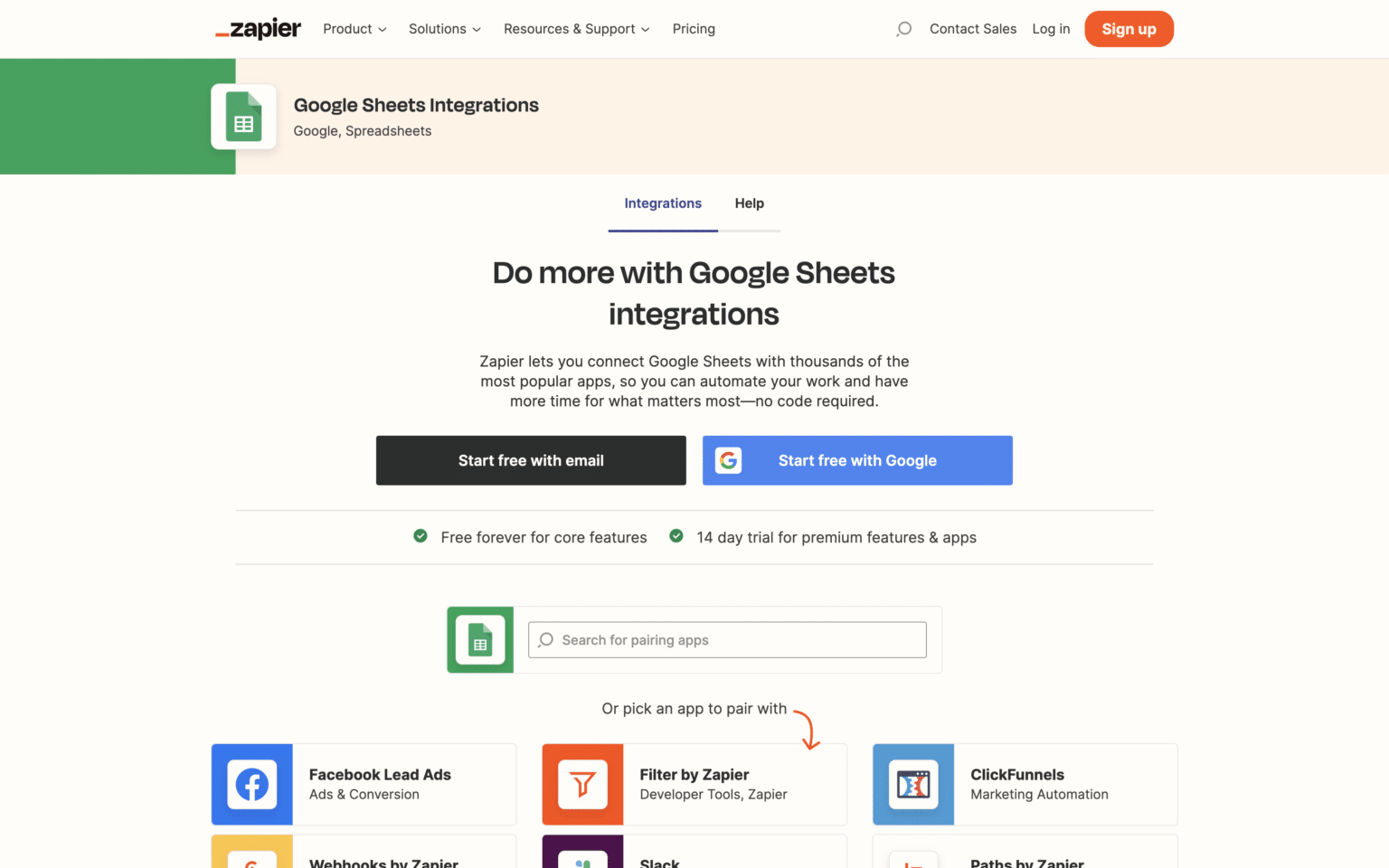This screenshot has height=868, width=1389.
Task: Open the Solutions dropdown
Action: click(x=444, y=29)
